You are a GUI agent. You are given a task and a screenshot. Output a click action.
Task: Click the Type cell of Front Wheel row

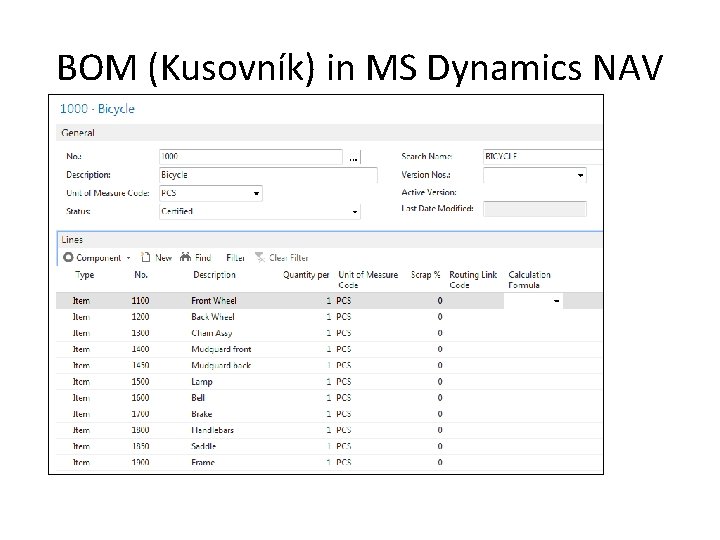click(81, 301)
